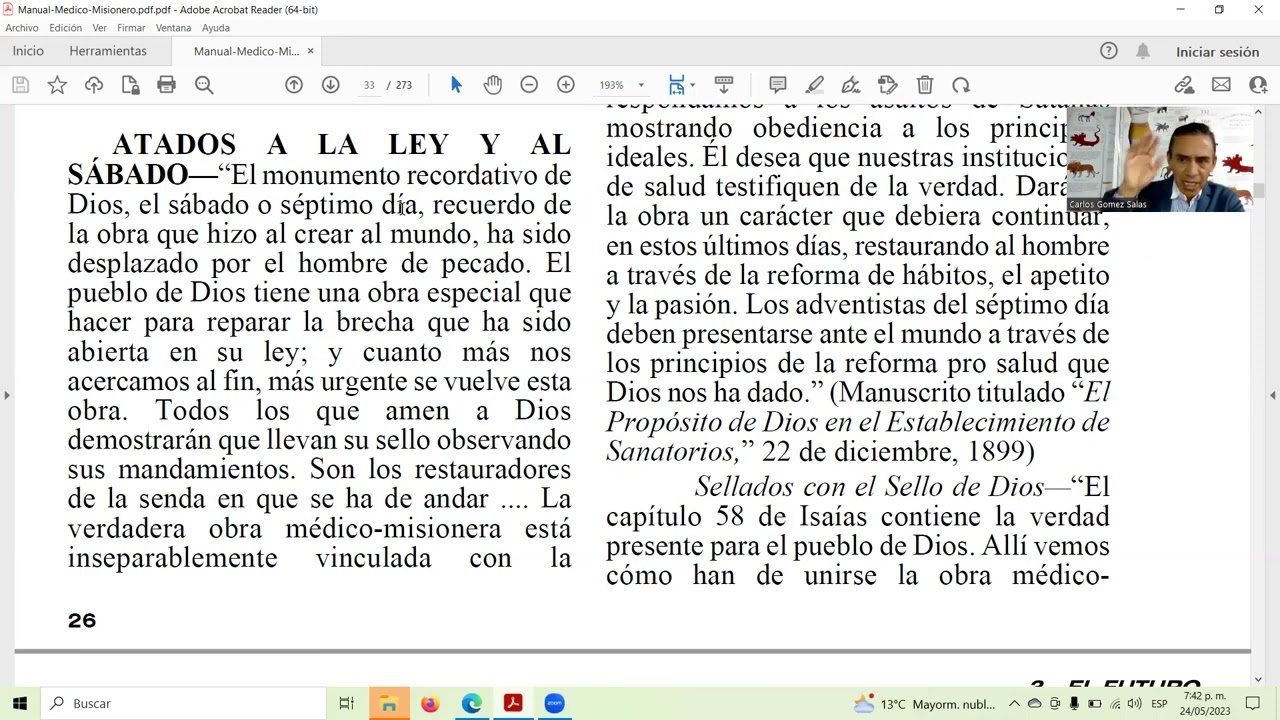
Task: Go to next page arrow
Action: pos(331,85)
